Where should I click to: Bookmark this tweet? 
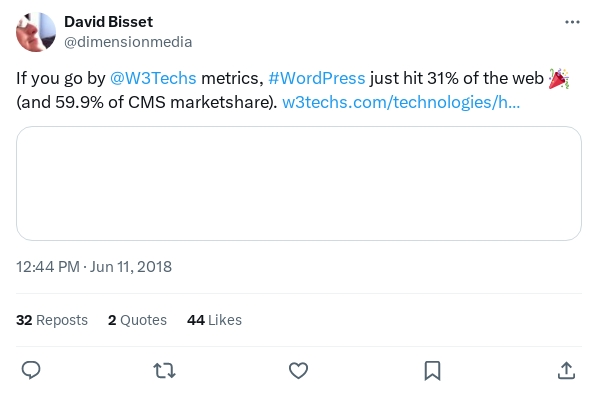click(x=432, y=370)
